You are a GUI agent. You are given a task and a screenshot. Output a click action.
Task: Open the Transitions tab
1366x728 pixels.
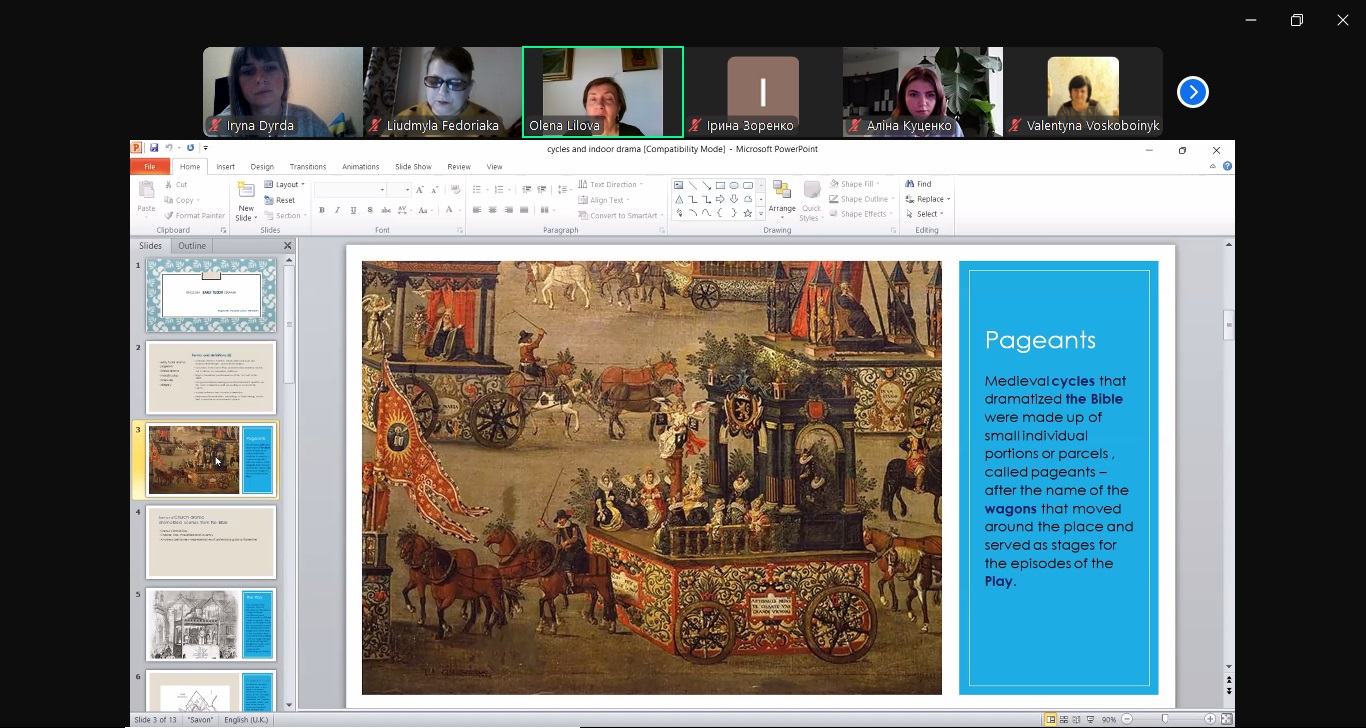point(308,167)
